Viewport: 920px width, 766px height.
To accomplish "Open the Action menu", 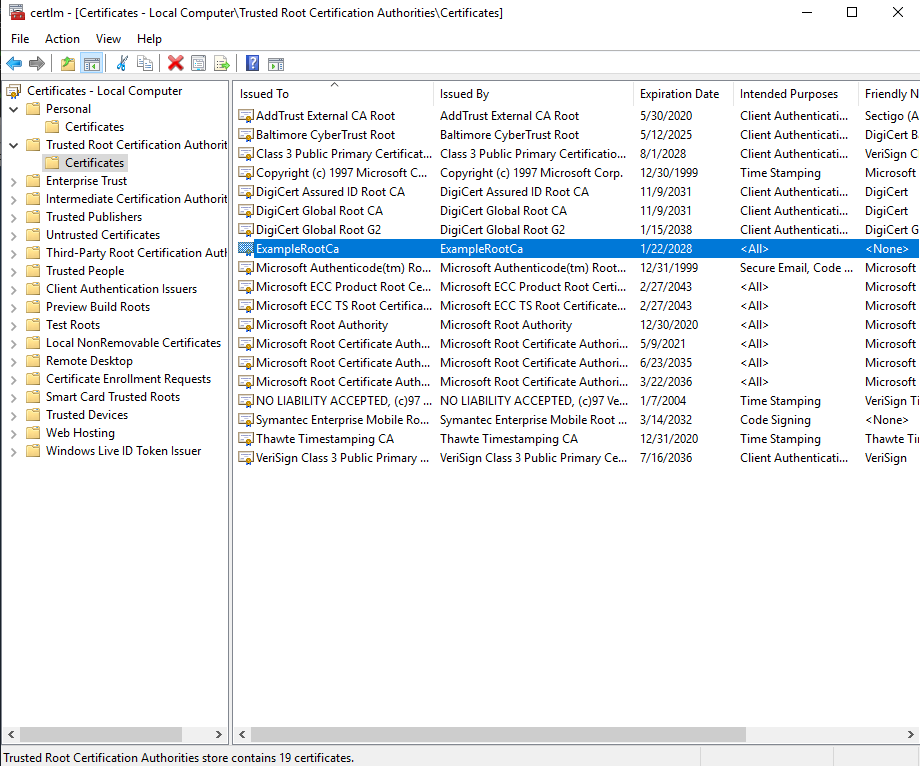I will 62,38.
